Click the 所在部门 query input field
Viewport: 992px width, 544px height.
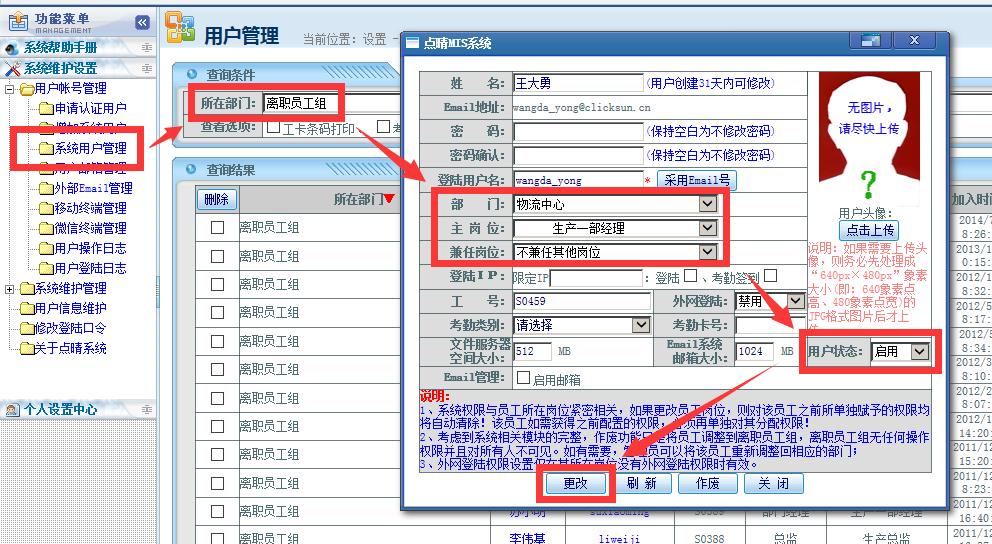(332, 103)
